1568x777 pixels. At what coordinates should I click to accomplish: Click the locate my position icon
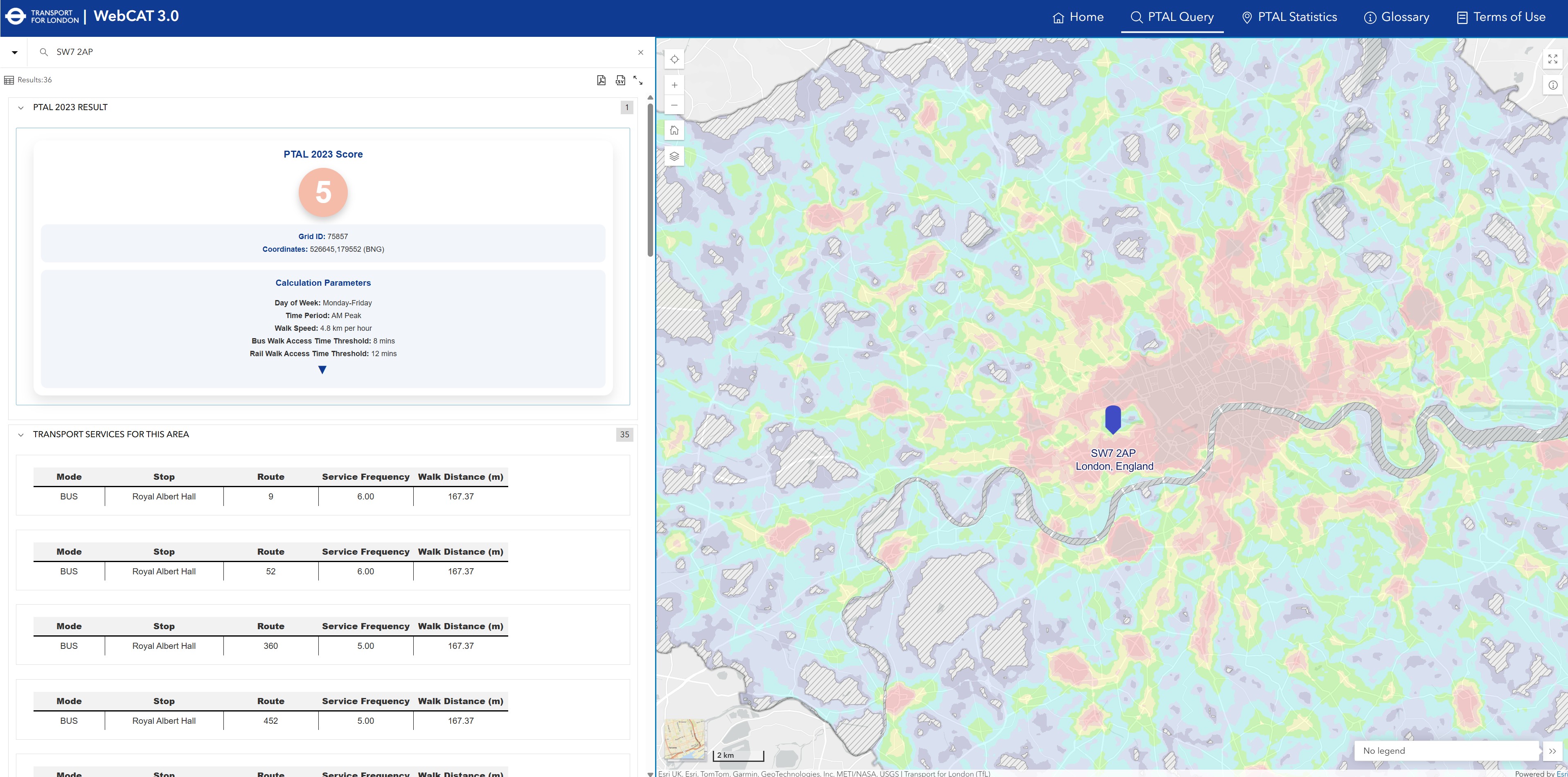pyautogui.click(x=674, y=59)
